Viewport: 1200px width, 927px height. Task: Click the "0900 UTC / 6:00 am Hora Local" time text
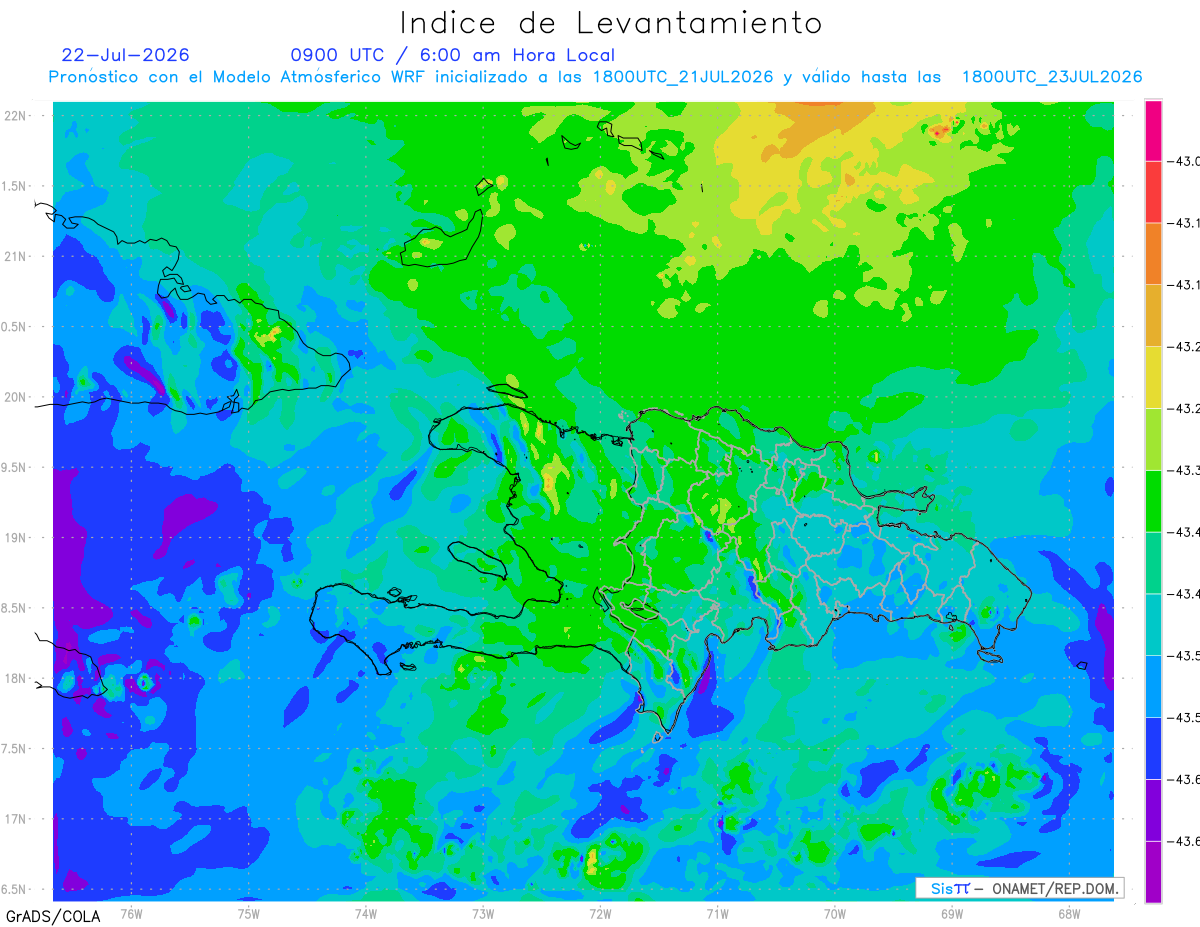(452, 55)
